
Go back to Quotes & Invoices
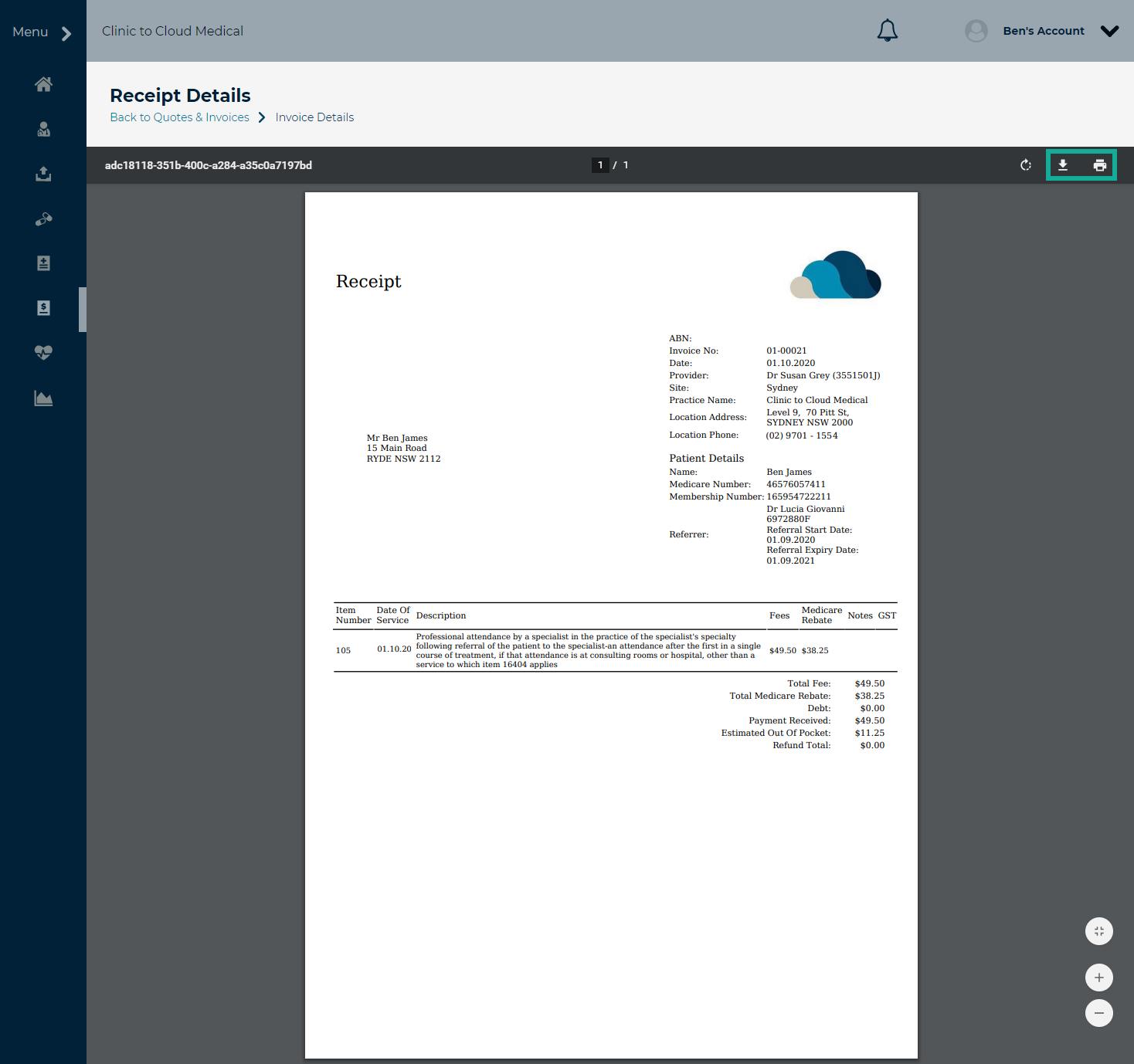[x=179, y=117]
